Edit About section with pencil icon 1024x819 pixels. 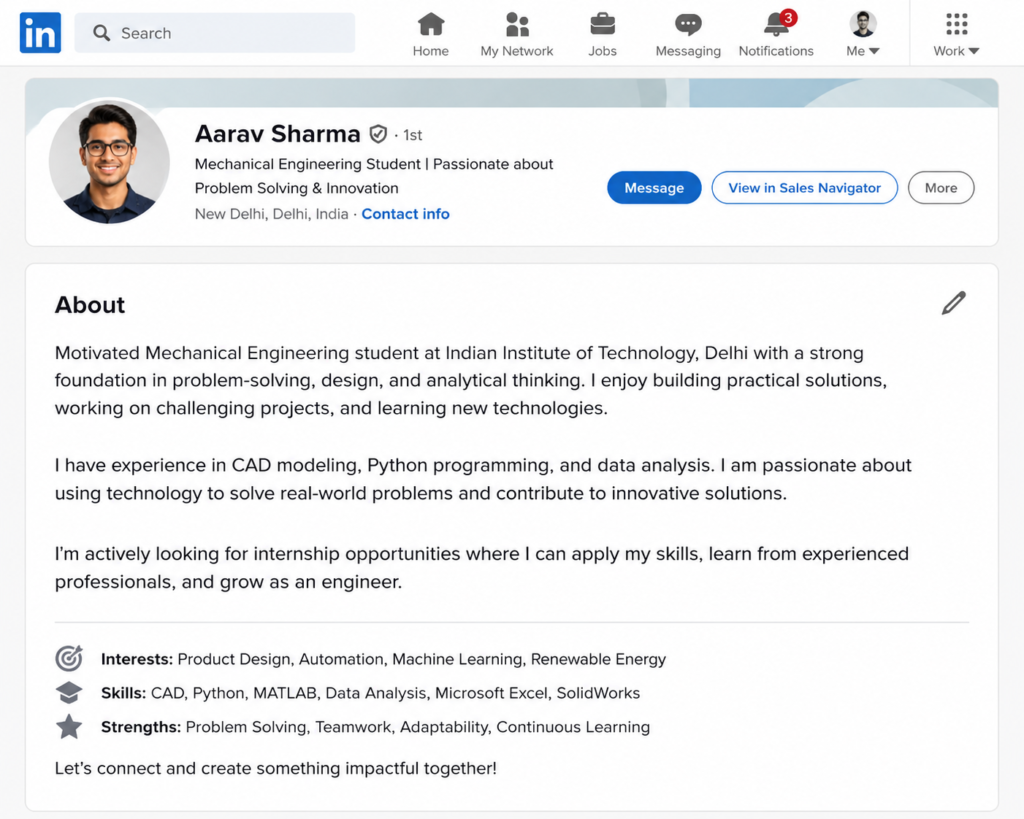coord(953,303)
